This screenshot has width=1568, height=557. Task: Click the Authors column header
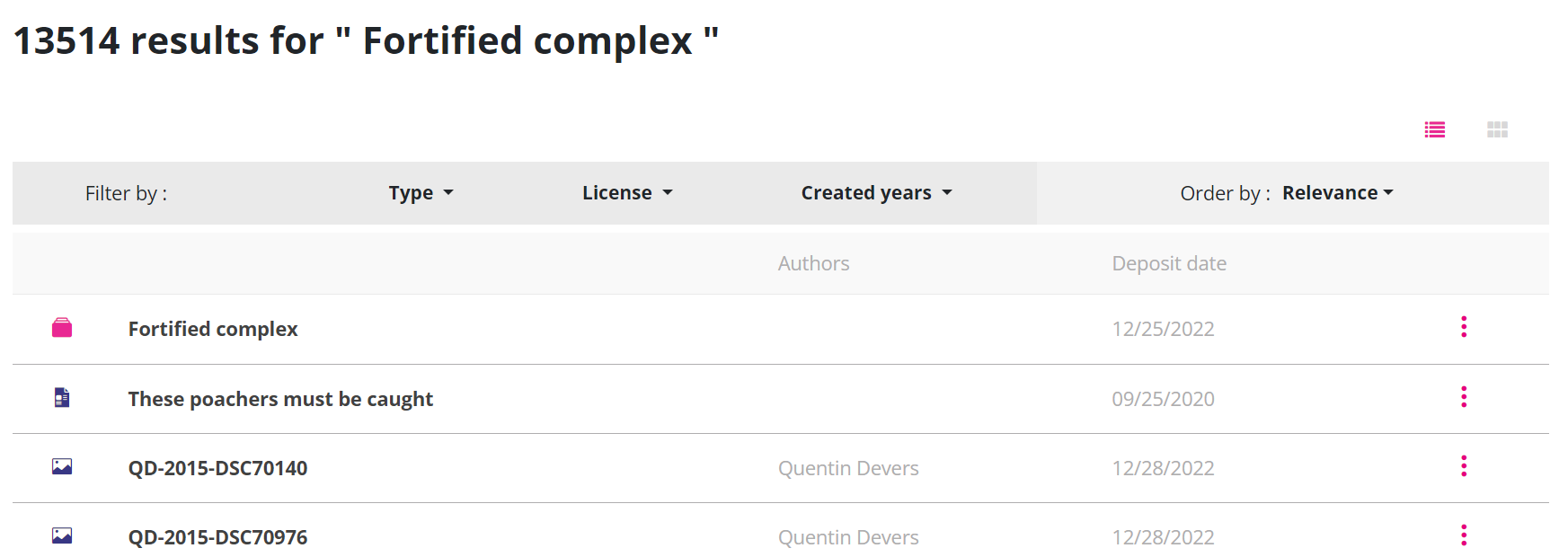pyautogui.click(x=813, y=263)
